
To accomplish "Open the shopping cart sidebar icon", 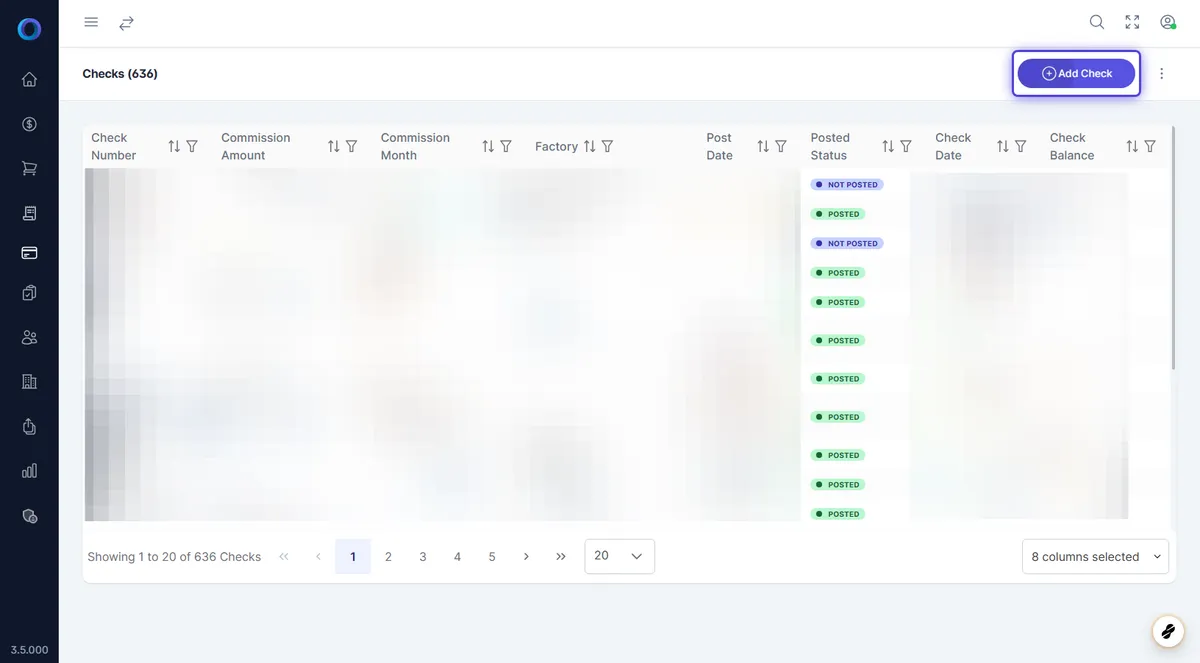I will 29,168.
